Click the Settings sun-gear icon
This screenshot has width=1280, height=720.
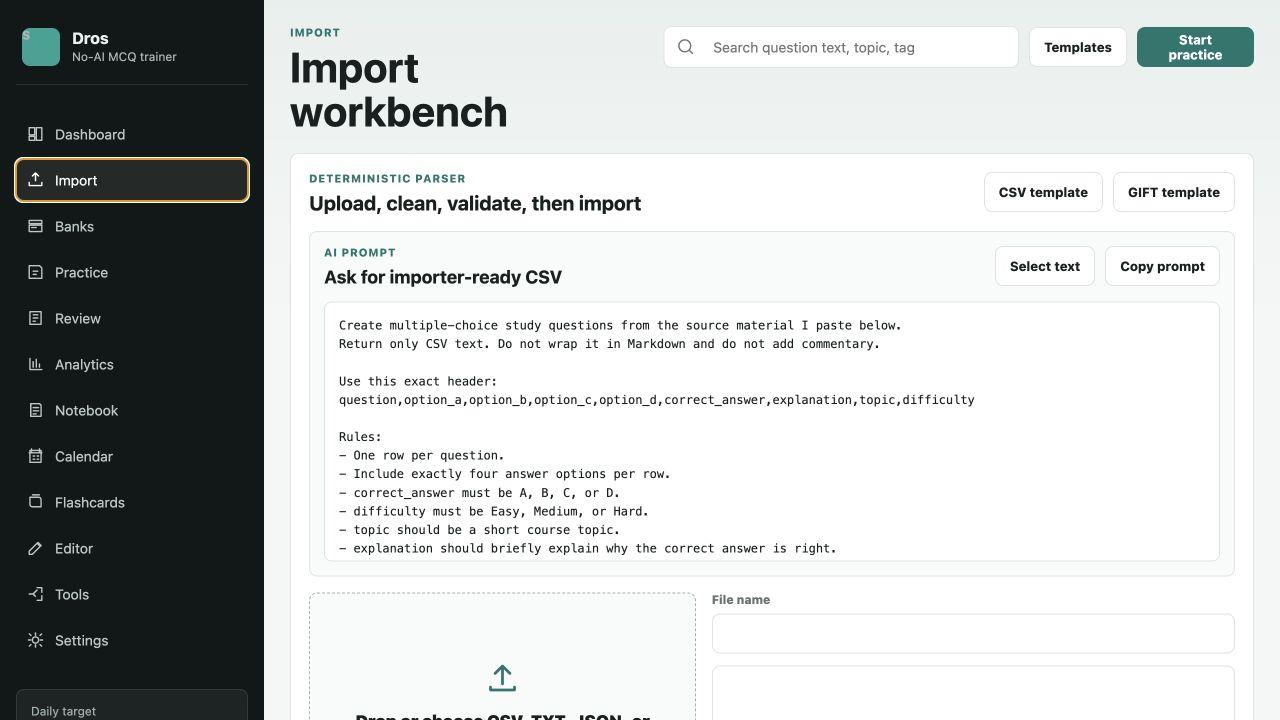pyautogui.click(x=35, y=640)
